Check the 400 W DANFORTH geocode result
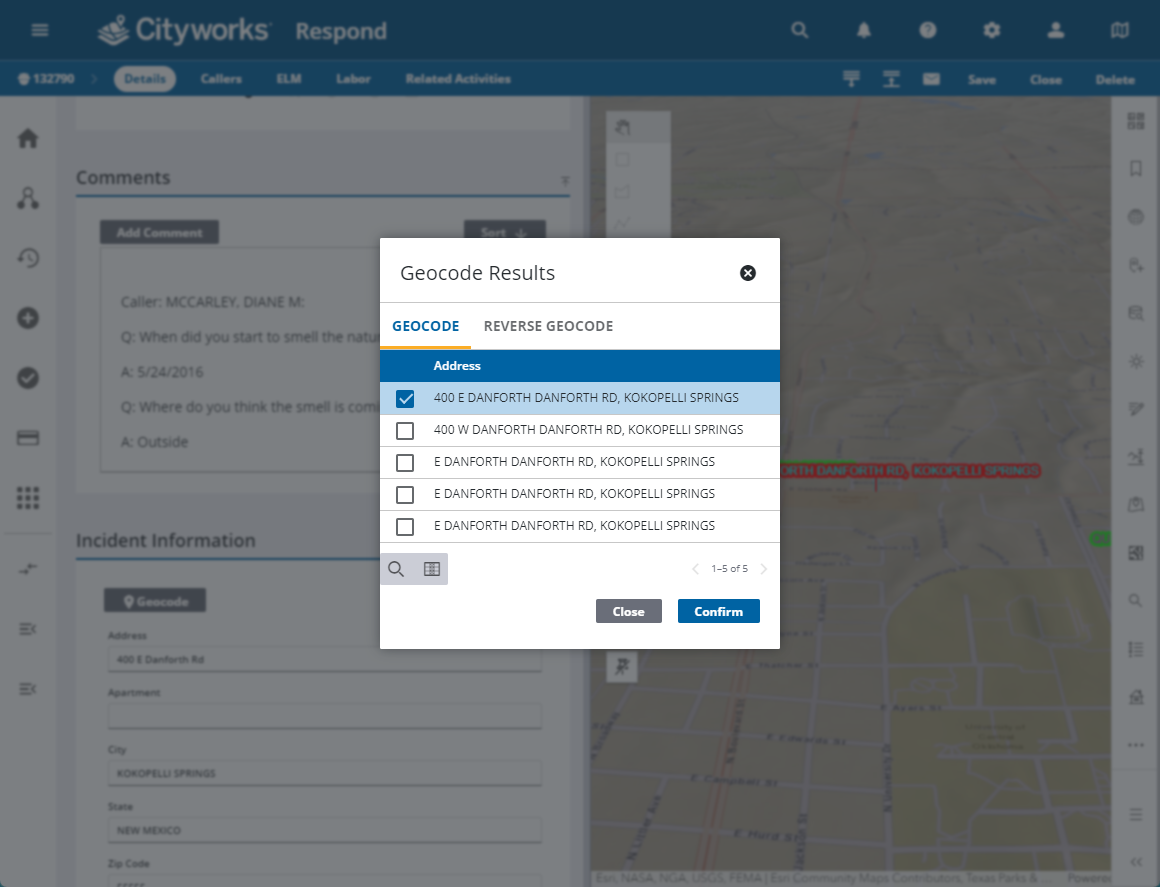Viewport: 1160px width, 887px height. pyautogui.click(x=405, y=430)
